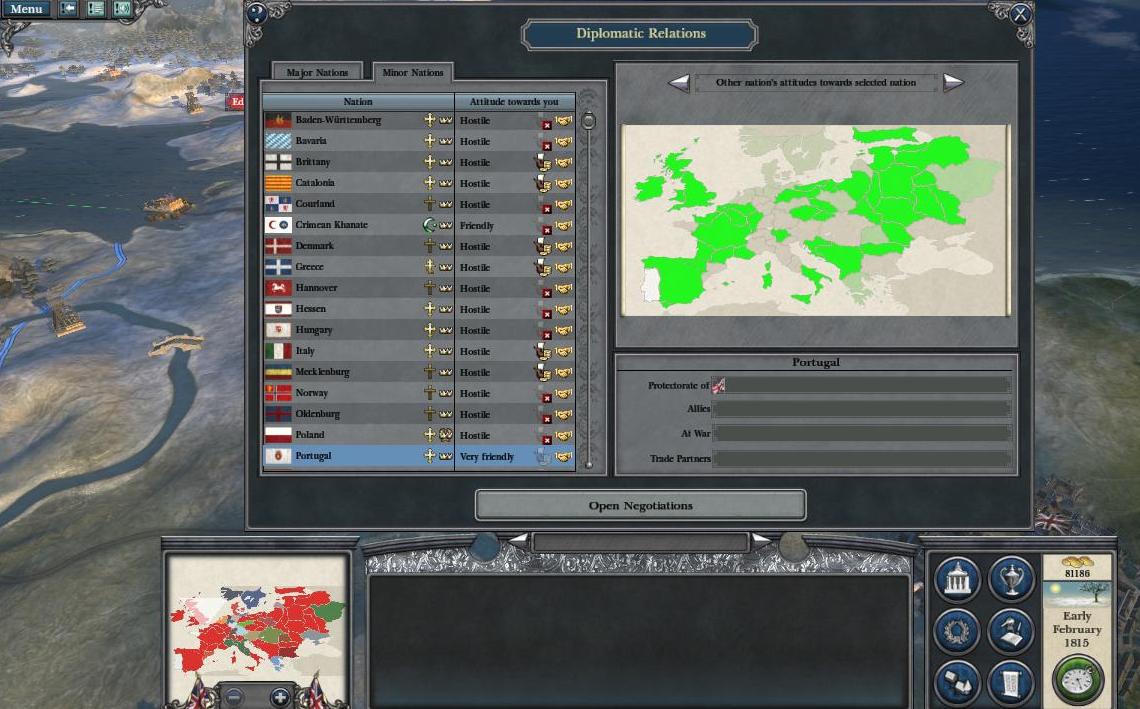Select the Bavaria row
The width and height of the screenshot is (1140, 709).
point(419,141)
